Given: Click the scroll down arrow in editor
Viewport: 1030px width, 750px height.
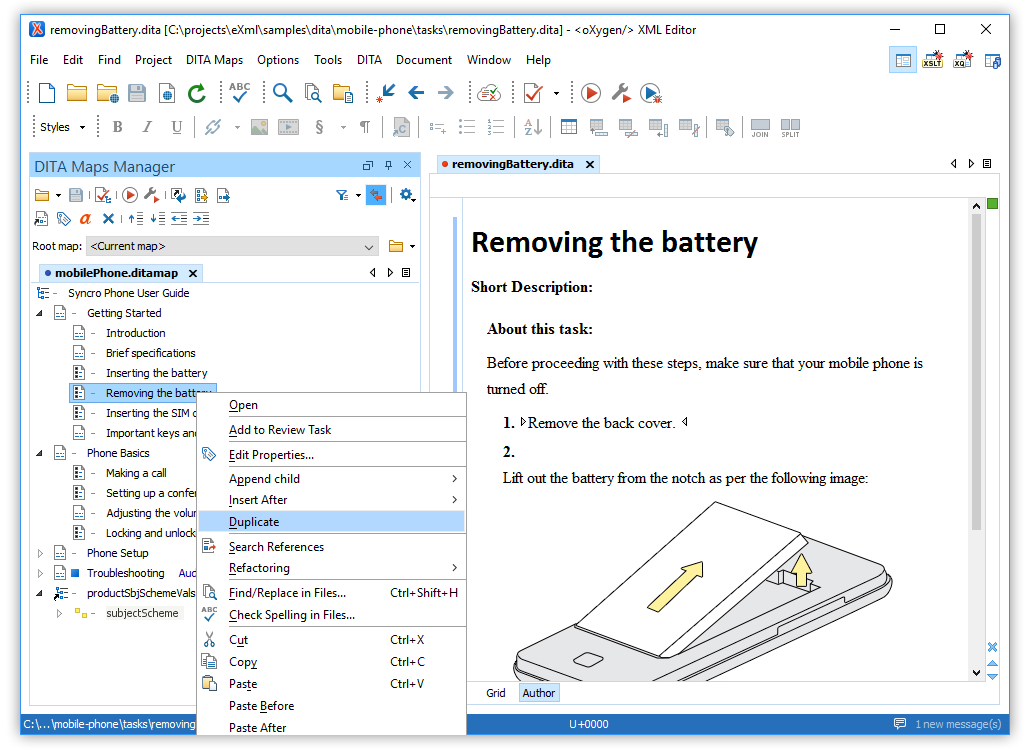Looking at the screenshot, I should click(x=976, y=673).
